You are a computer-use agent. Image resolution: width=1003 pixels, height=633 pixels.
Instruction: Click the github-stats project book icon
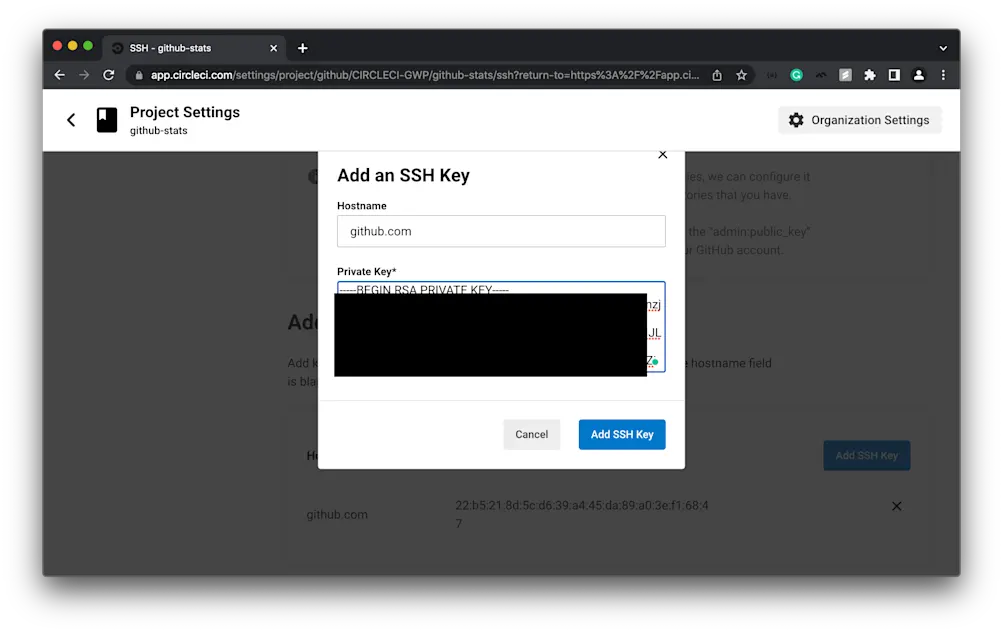[106, 119]
